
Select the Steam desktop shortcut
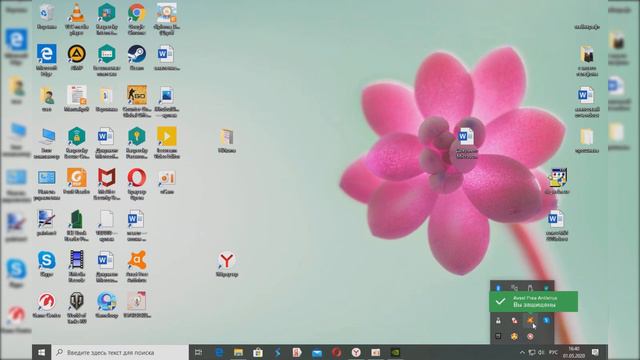pyautogui.click(x=136, y=57)
